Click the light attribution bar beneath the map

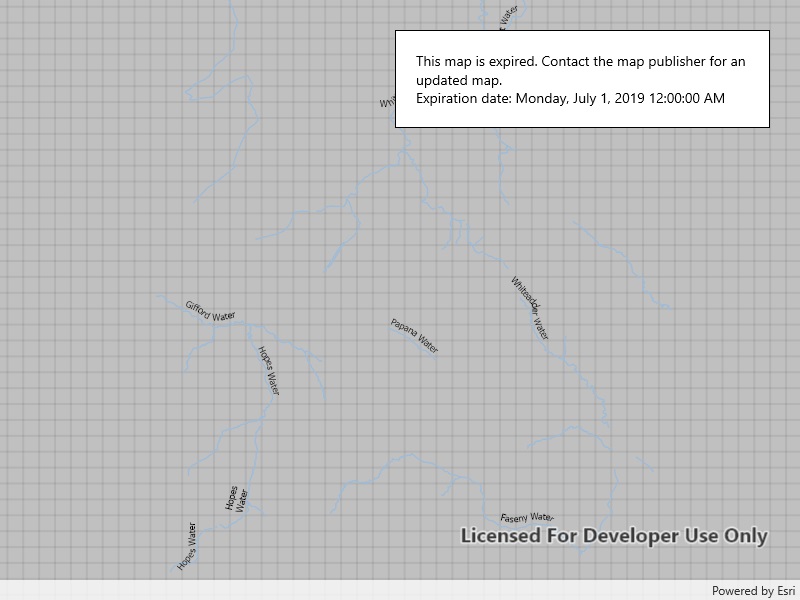400,590
